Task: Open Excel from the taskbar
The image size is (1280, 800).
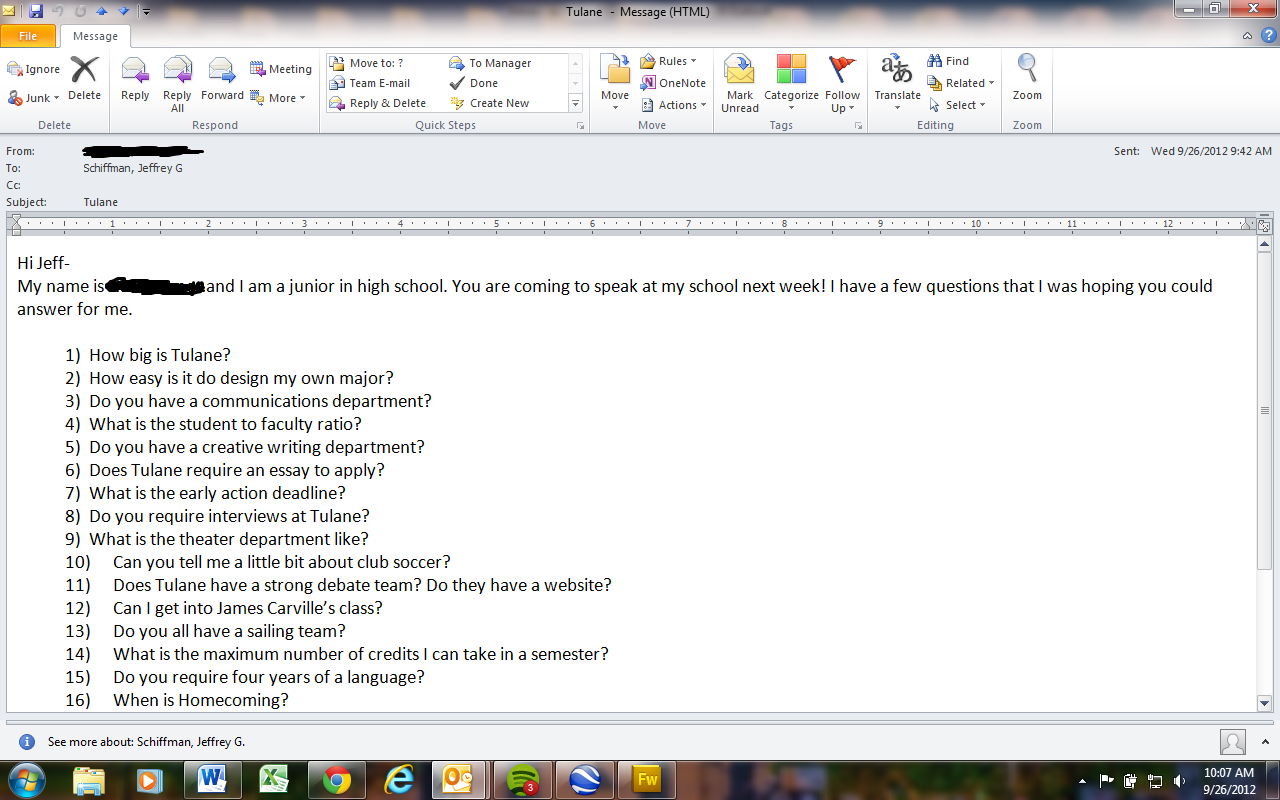Action: 274,779
